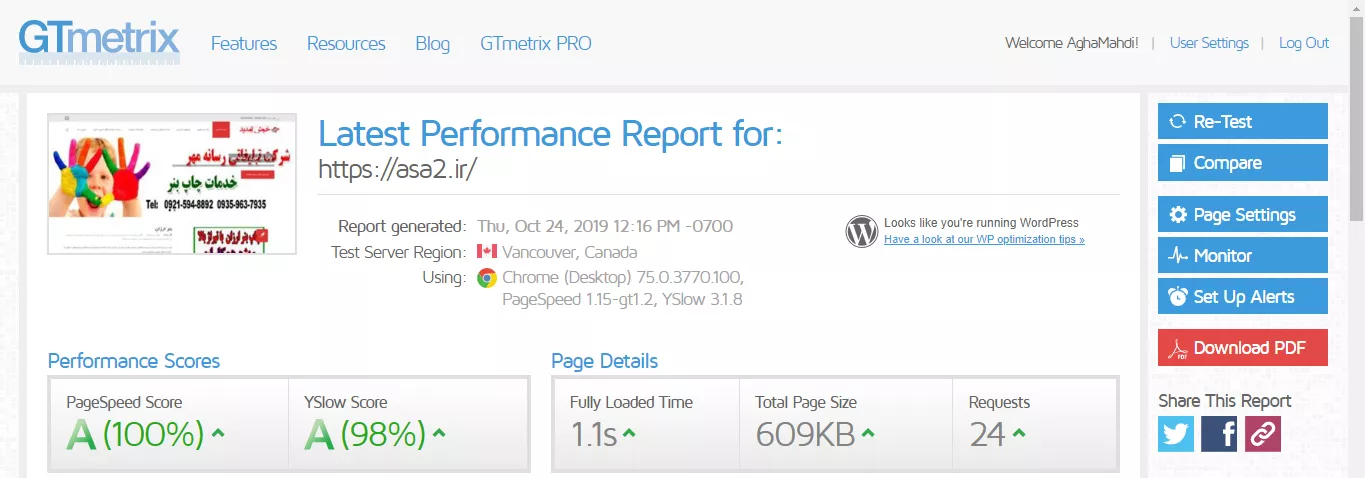Share report on Twitter icon

pyautogui.click(x=1176, y=434)
